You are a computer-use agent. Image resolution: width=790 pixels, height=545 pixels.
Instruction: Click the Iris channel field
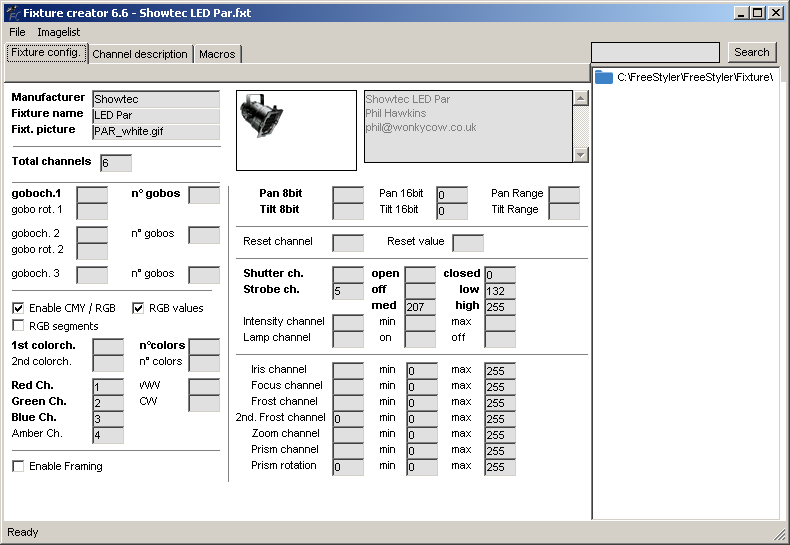click(348, 371)
